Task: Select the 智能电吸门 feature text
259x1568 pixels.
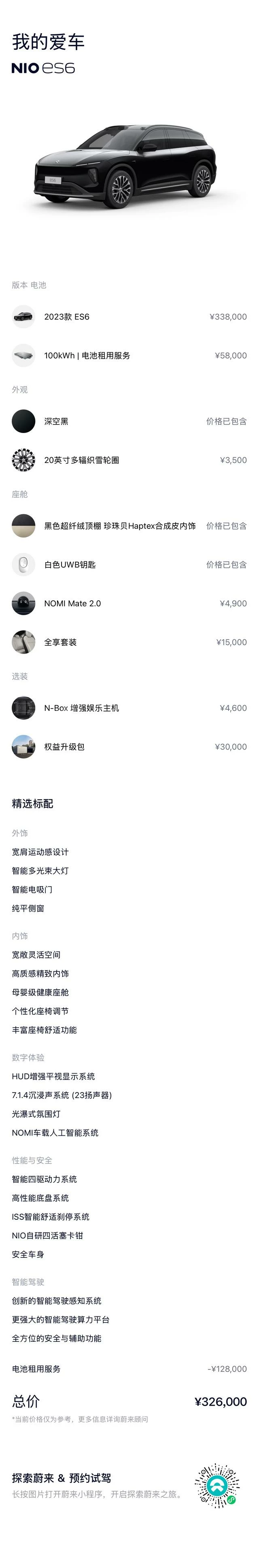Action: point(32,889)
